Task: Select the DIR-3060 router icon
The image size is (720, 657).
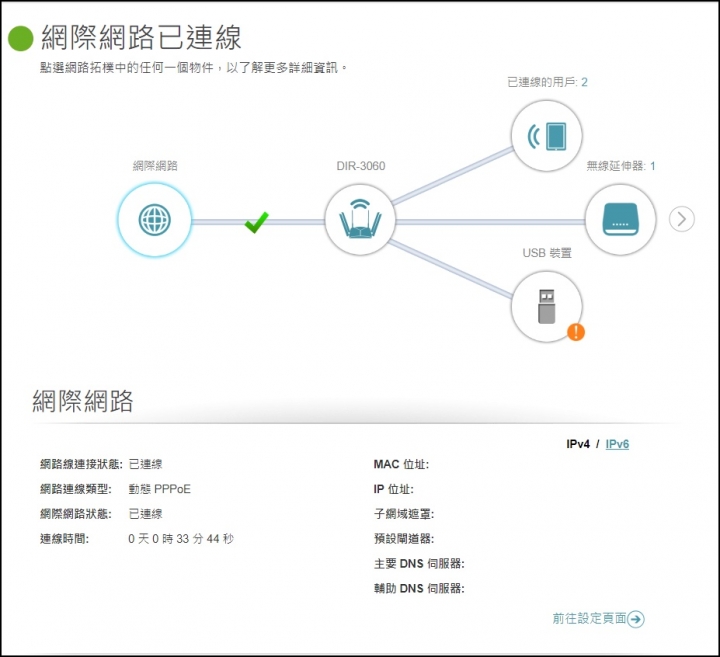Action: (360, 220)
